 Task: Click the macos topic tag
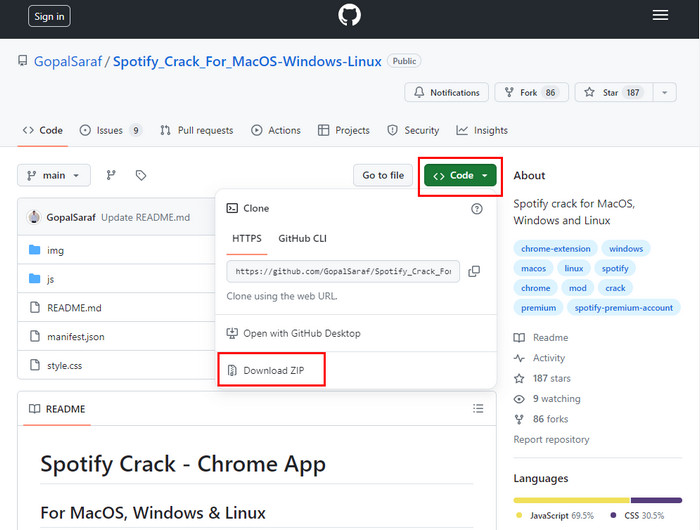(533, 268)
